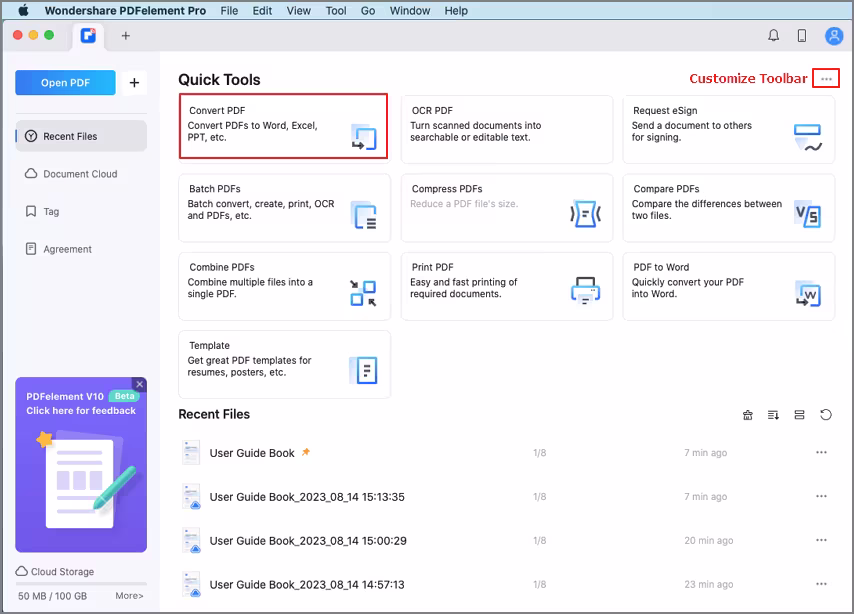Open options for the 14:57:13 file

coord(821,584)
